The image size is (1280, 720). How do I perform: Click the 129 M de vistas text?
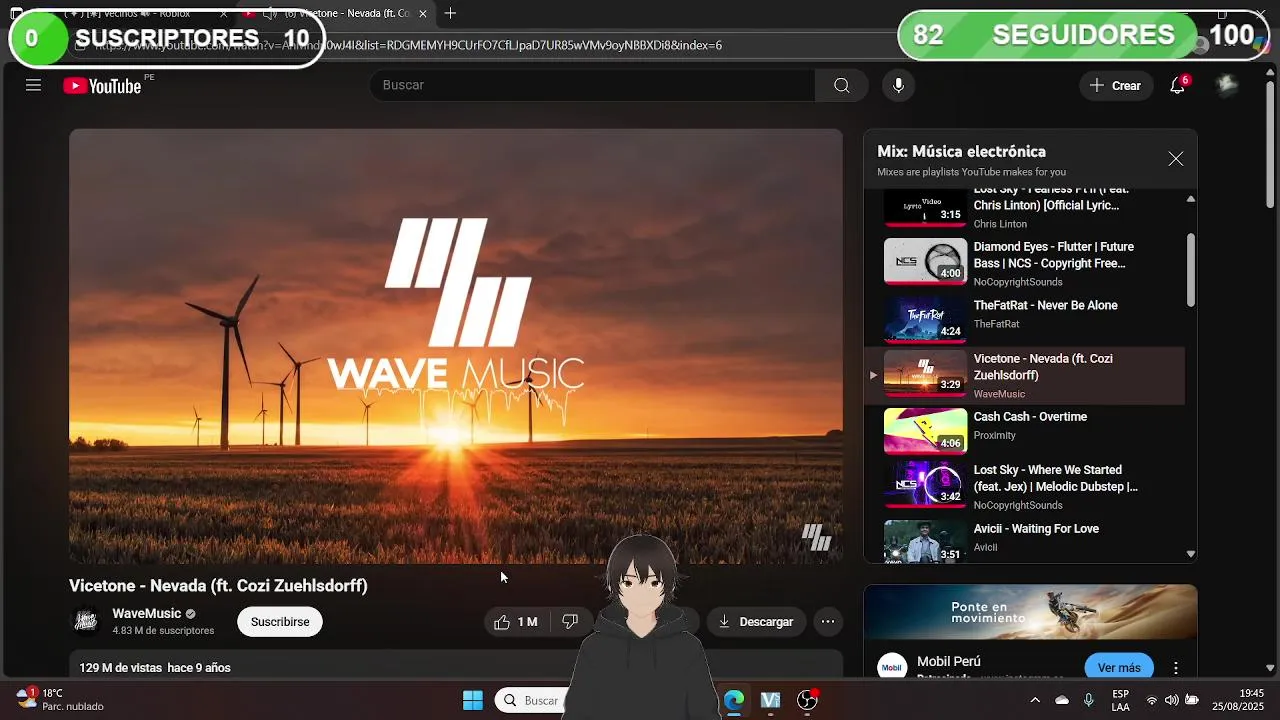point(121,667)
